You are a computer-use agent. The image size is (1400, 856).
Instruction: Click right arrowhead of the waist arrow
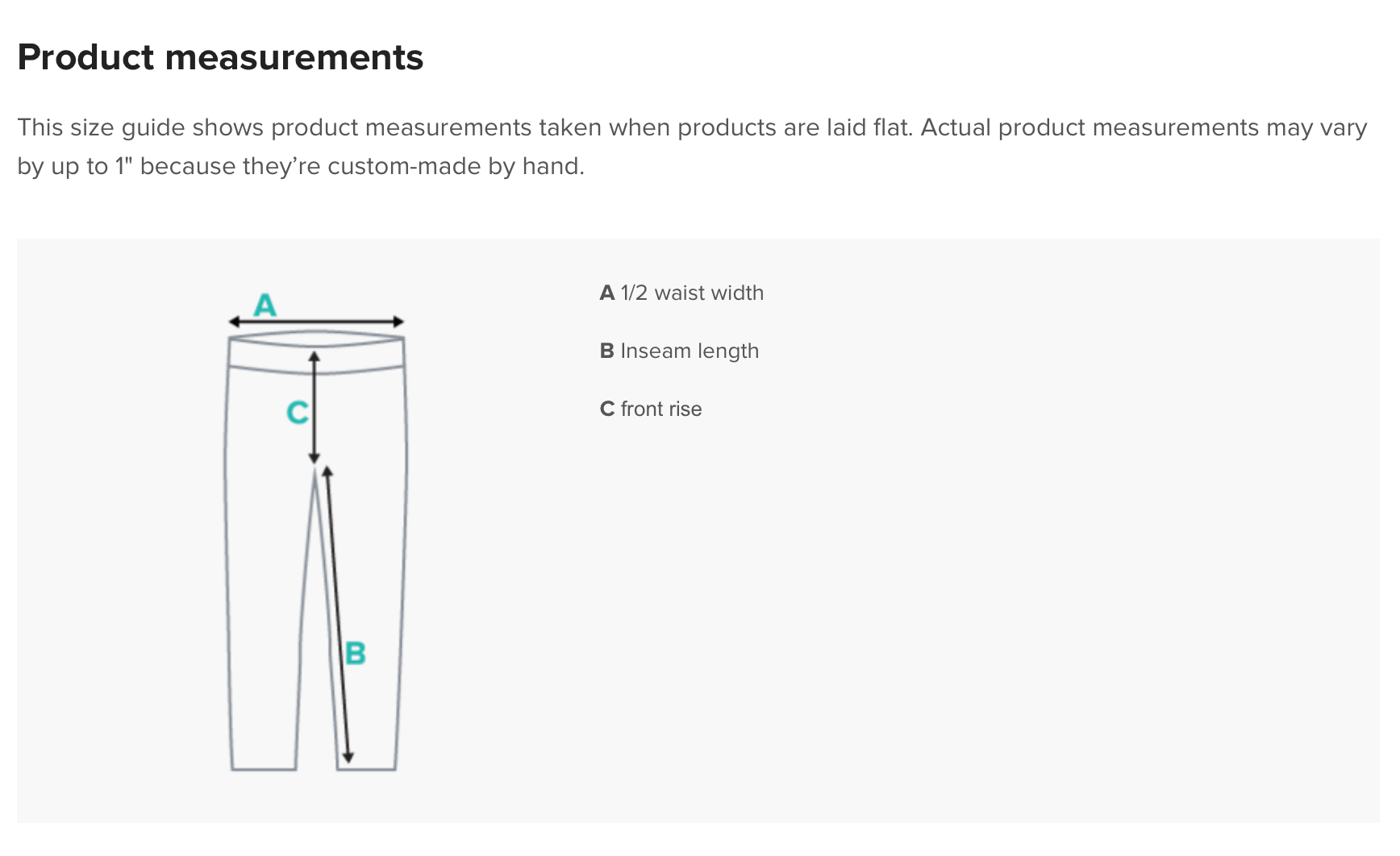point(399,322)
